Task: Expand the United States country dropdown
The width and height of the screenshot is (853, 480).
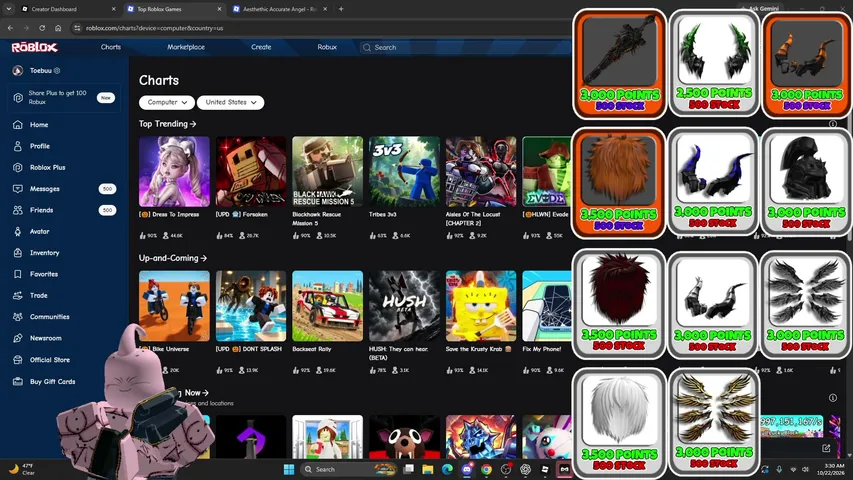Action: pyautogui.click(x=231, y=102)
